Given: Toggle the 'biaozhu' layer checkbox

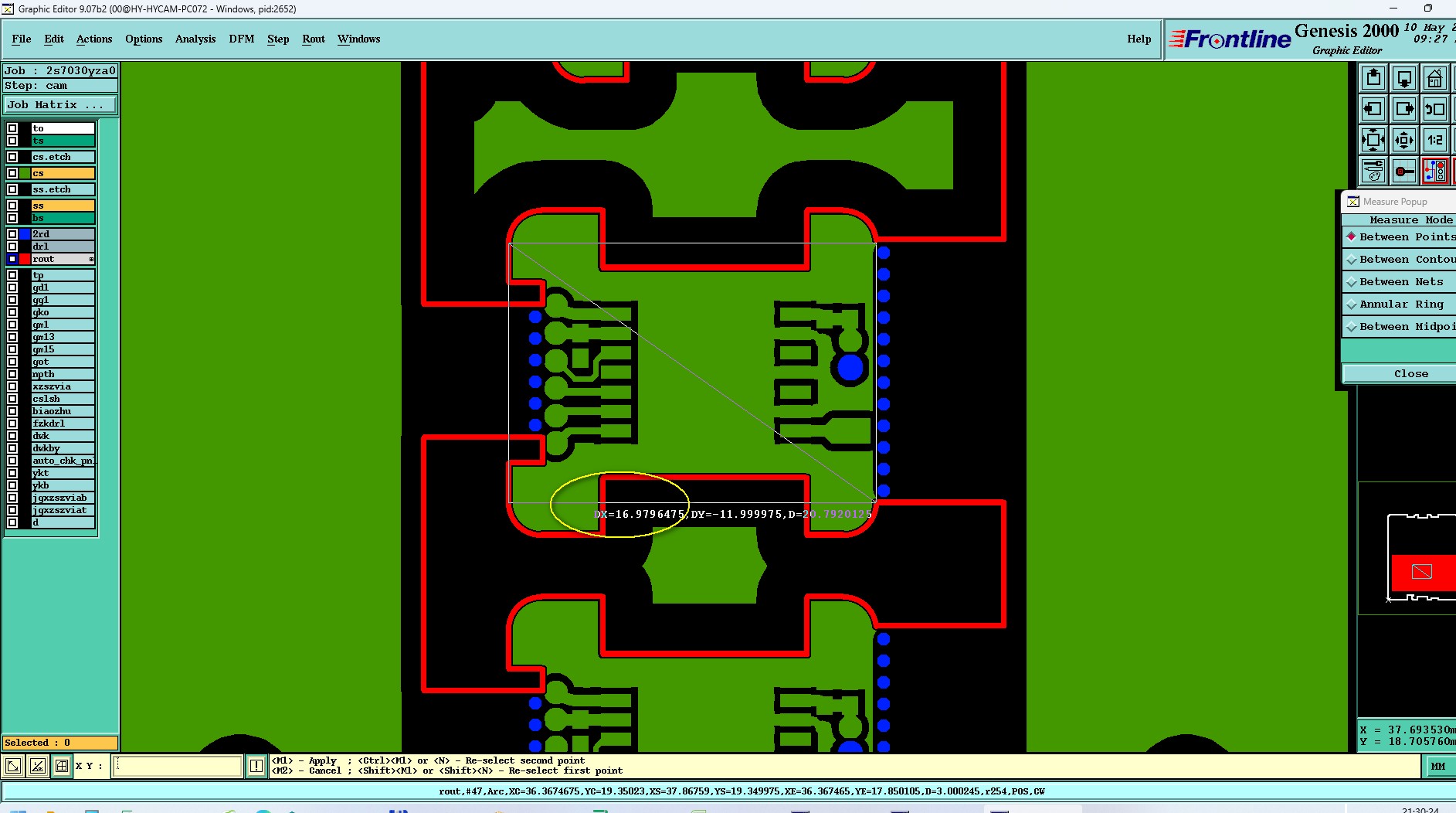Looking at the screenshot, I should (x=12, y=411).
